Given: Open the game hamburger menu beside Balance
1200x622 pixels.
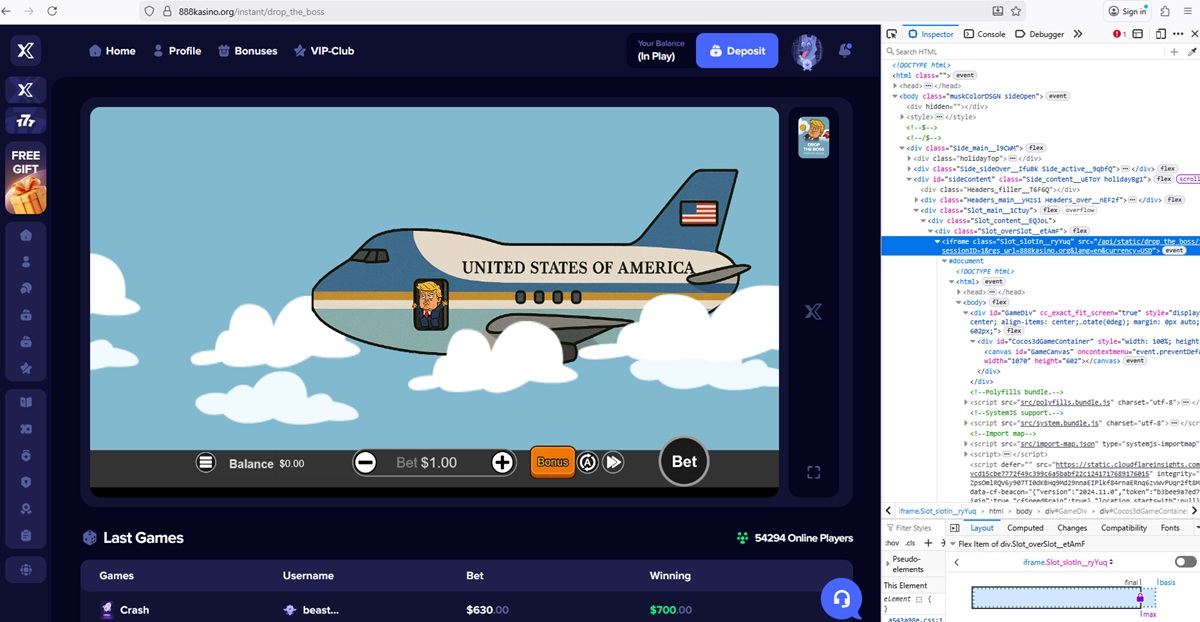Looking at the screenshot, I should point(205,462).
